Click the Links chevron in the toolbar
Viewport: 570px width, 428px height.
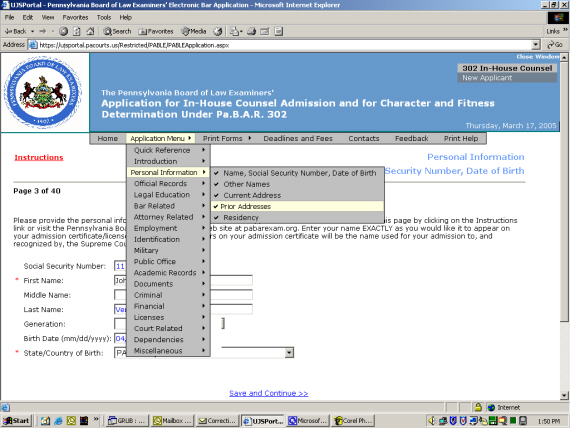pyautogui.click(x=565, y=30)
